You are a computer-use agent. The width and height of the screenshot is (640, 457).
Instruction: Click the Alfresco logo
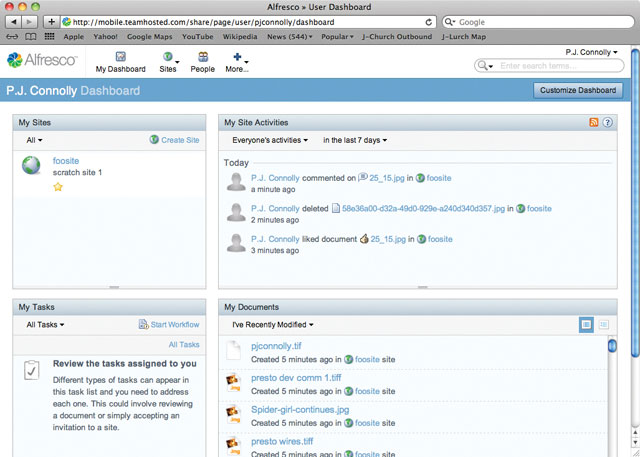[x=42, y=60]
